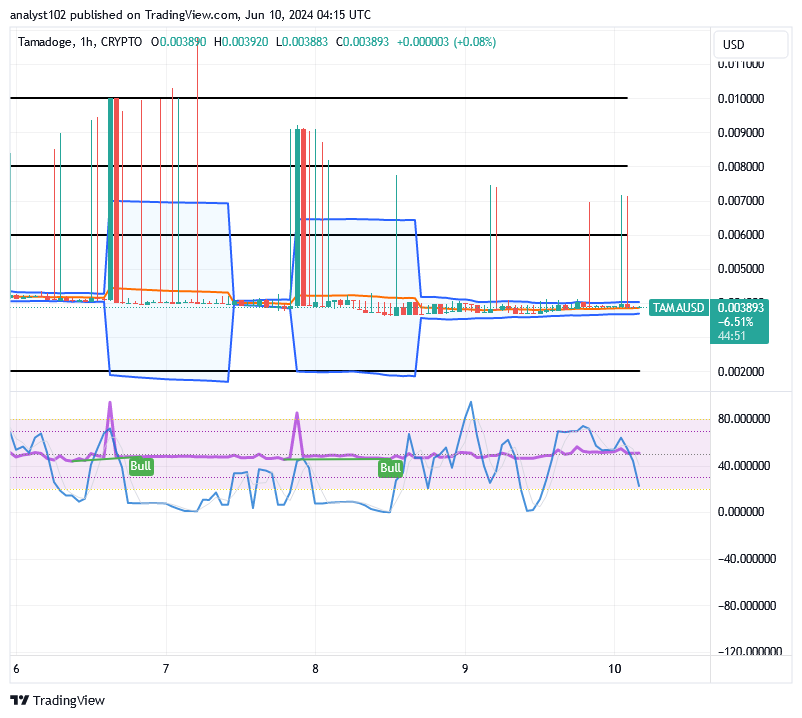The height and width of the screenshot is (718, 802).
Task: Click the TradingView logo icon
Action: [19, 700]
